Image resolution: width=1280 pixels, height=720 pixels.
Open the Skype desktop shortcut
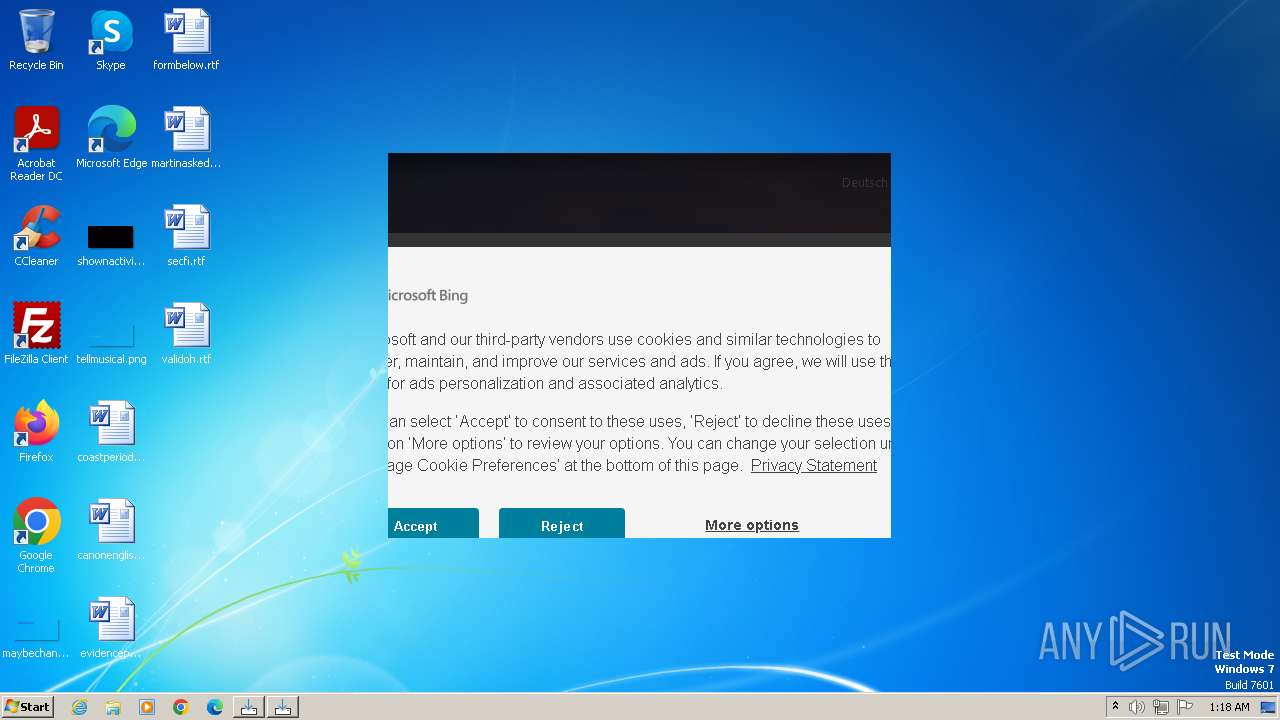[x=111, y=40]
